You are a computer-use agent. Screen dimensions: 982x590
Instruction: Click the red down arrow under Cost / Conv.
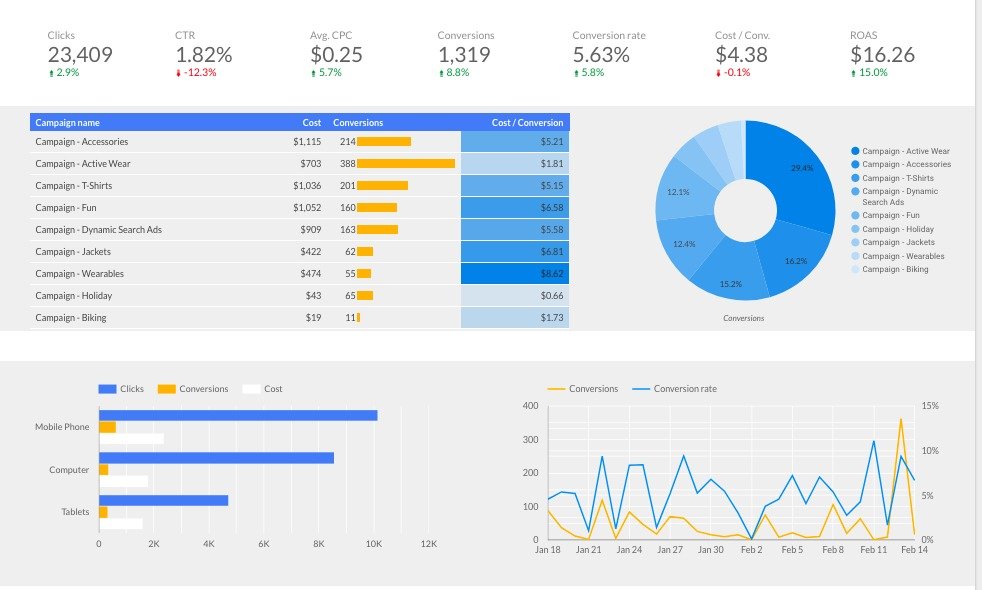(x=719, y=73)
